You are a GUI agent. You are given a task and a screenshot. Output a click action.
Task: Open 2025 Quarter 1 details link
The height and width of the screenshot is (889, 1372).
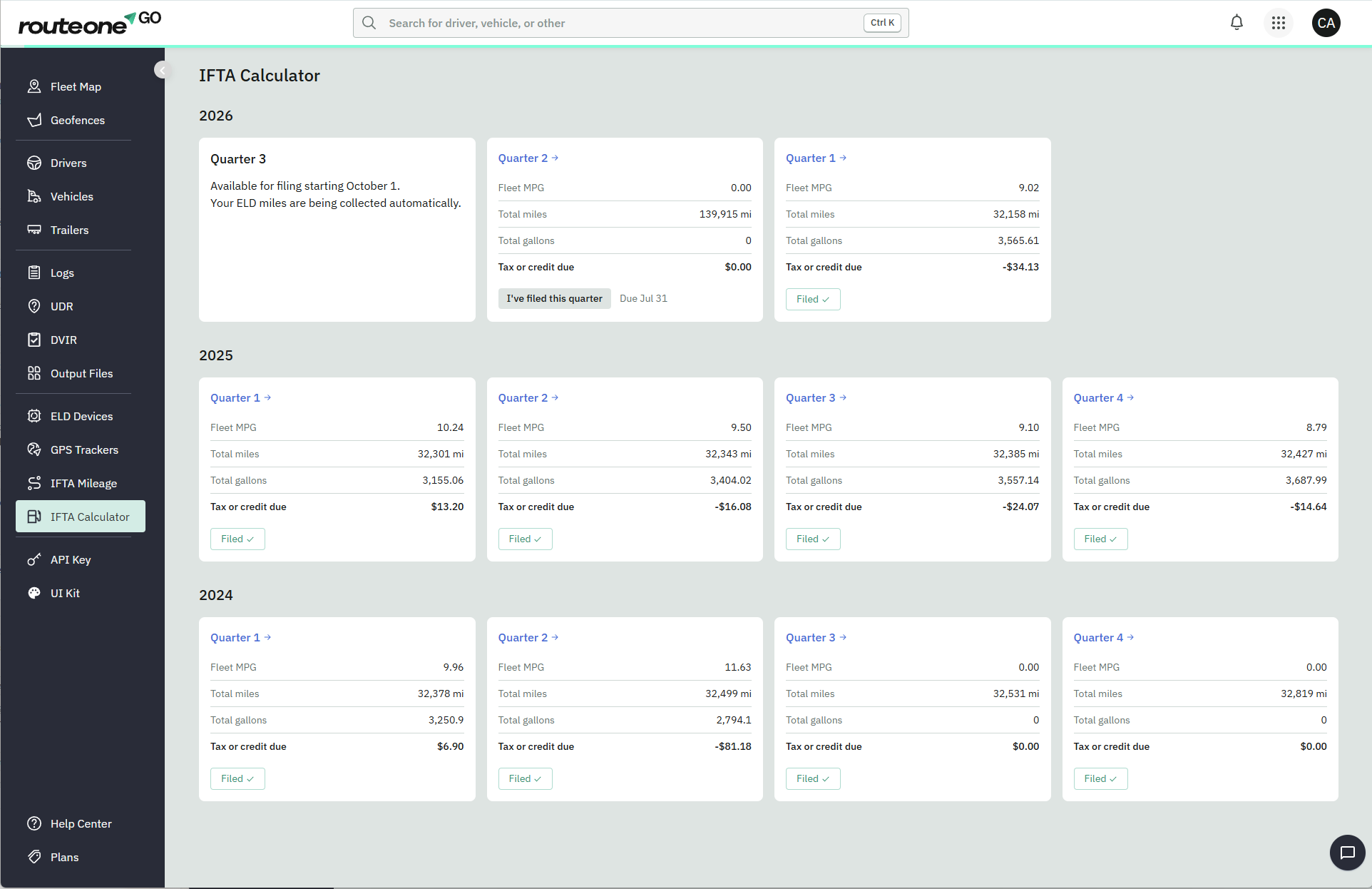240,397
